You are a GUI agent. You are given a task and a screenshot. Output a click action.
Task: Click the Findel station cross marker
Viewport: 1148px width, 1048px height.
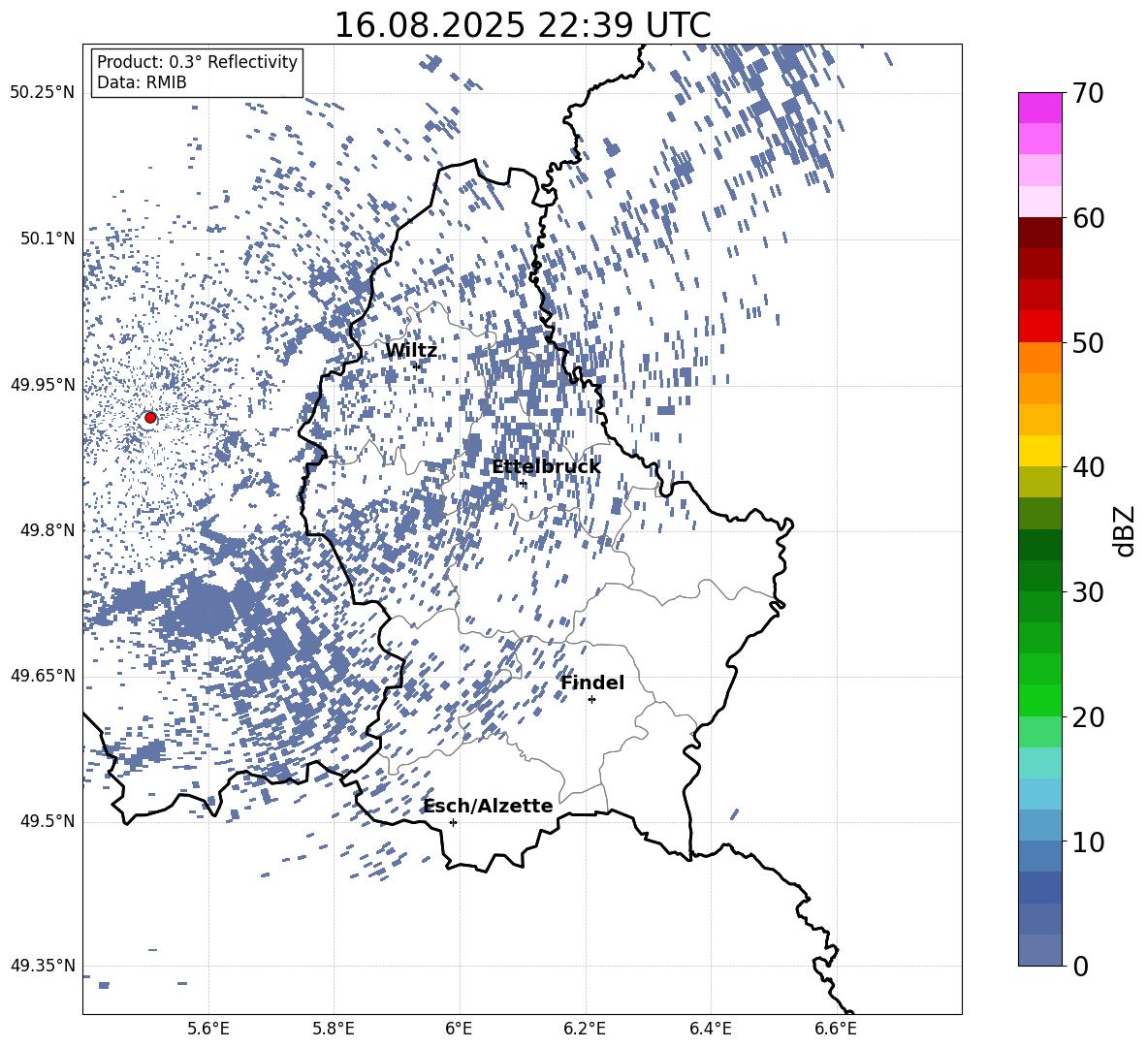[x=591, y=700]
